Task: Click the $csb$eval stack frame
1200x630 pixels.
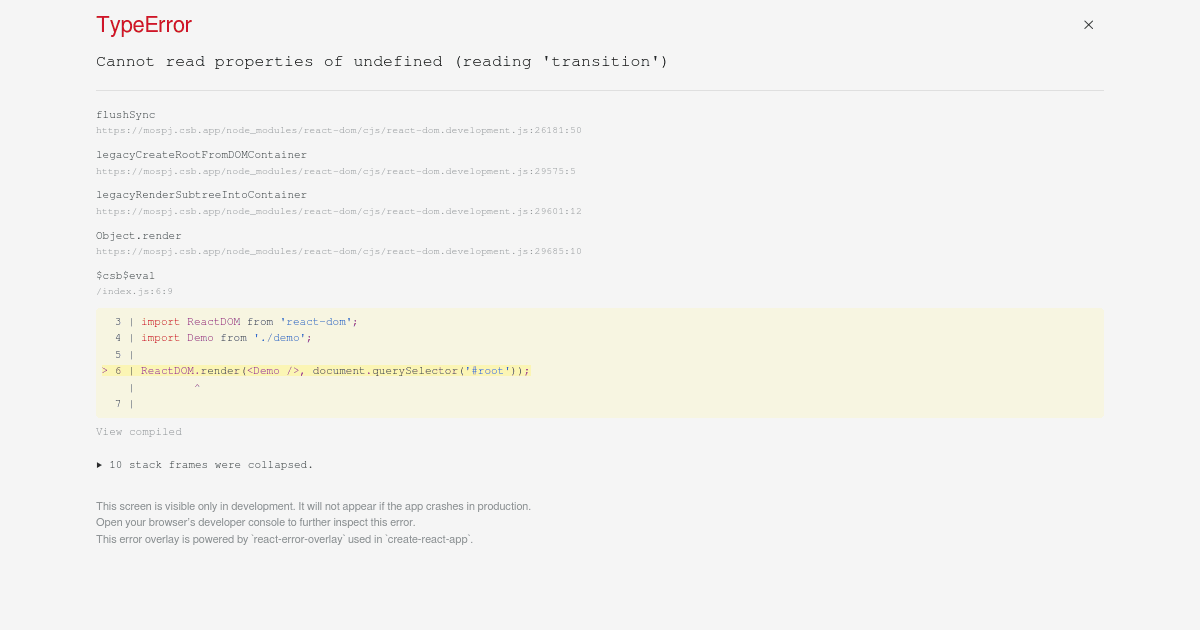Action: (x=126, y=276)
